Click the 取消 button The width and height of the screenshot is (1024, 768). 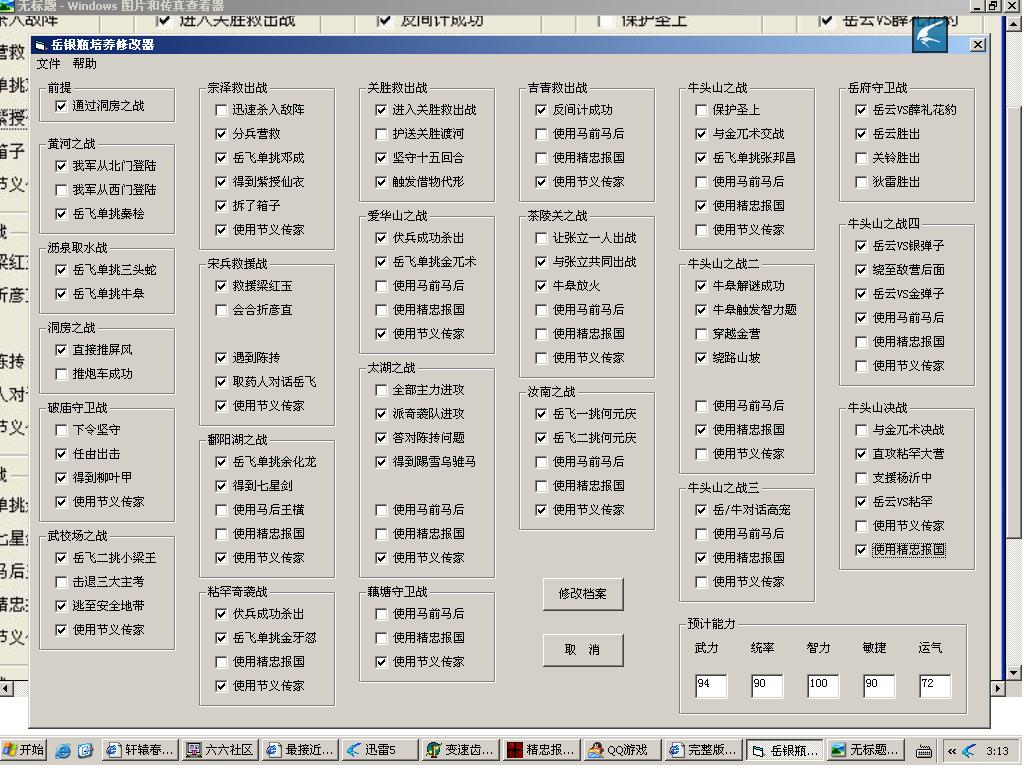pyautogui.click(x=582, y=650)
